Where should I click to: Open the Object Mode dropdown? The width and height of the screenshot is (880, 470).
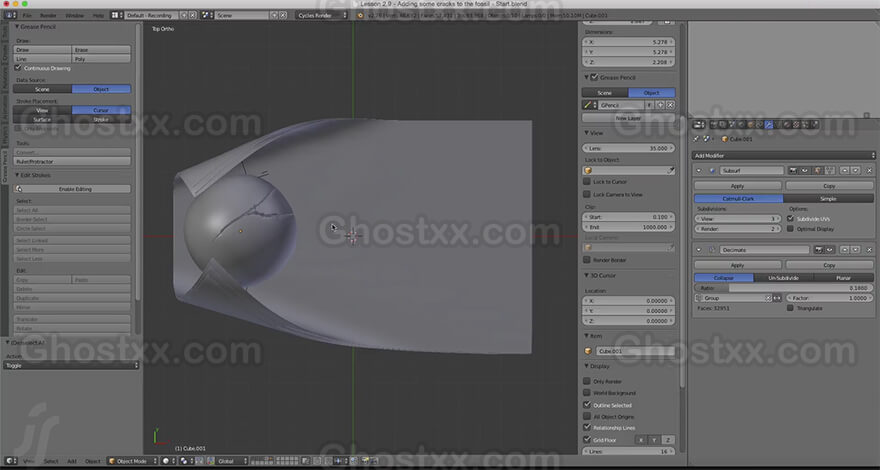[x=132, y=461]
